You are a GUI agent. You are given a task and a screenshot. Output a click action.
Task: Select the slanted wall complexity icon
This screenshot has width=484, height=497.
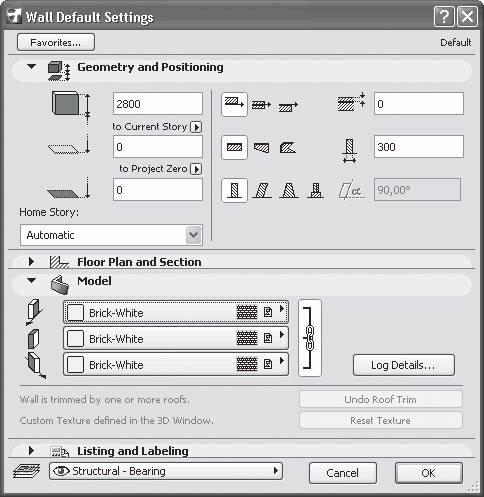tap(262, 191)
